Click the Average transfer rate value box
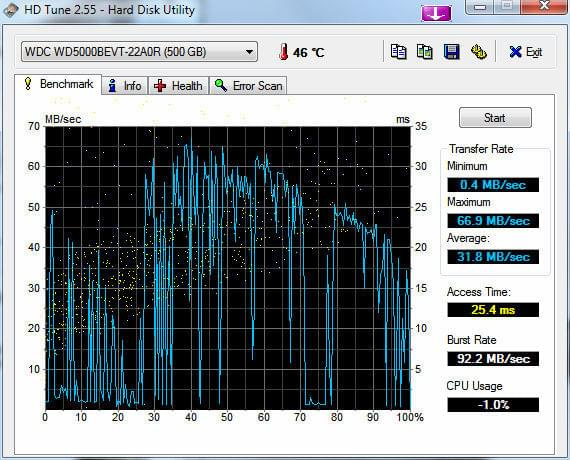This screenshot has width=570, height=460. click(x=493, y=257)
